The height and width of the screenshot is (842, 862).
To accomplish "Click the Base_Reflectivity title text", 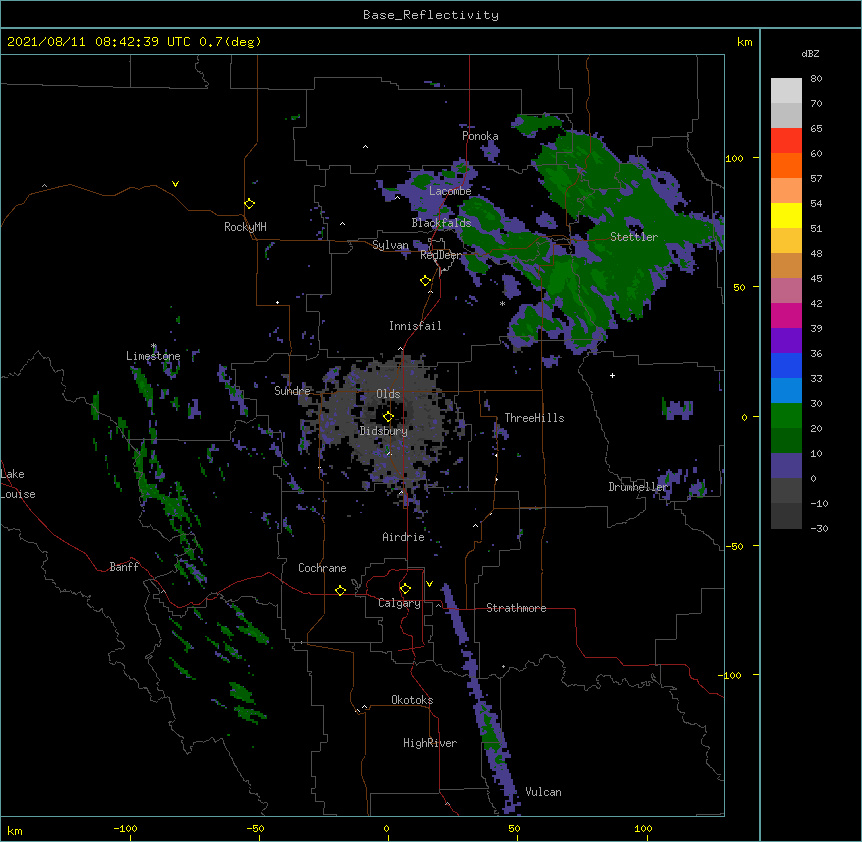I will 431,15.
